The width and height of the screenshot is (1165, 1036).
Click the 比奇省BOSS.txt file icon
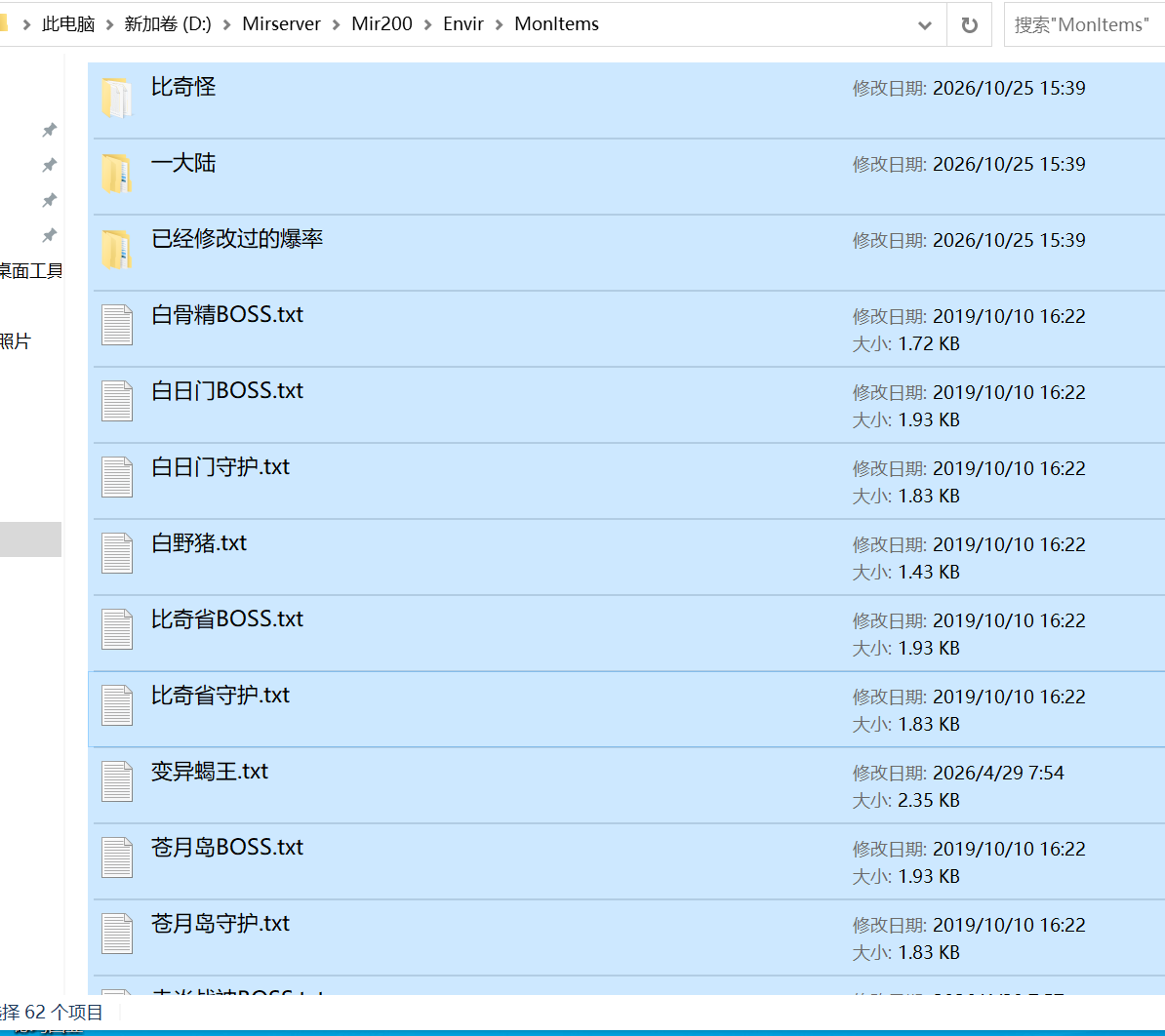[x=117, y=629]
